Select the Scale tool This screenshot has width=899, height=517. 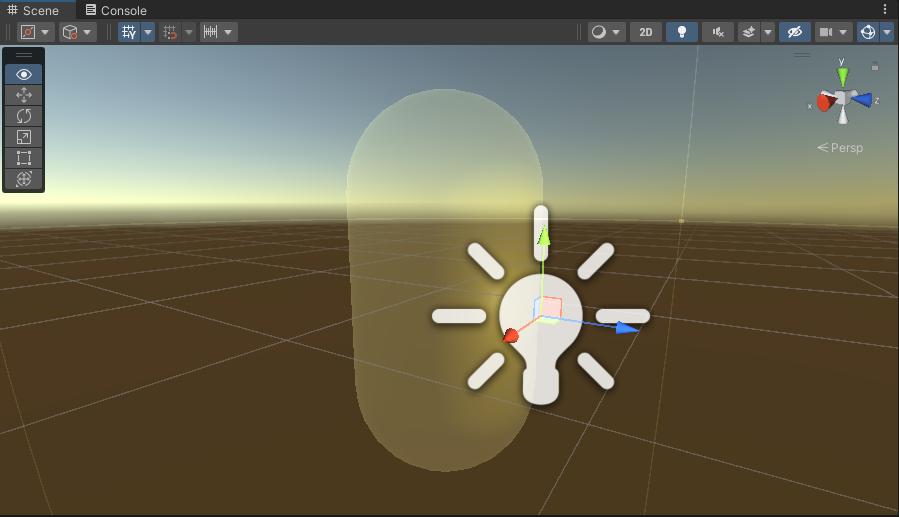pyautogui.click(x=24, y=137)
